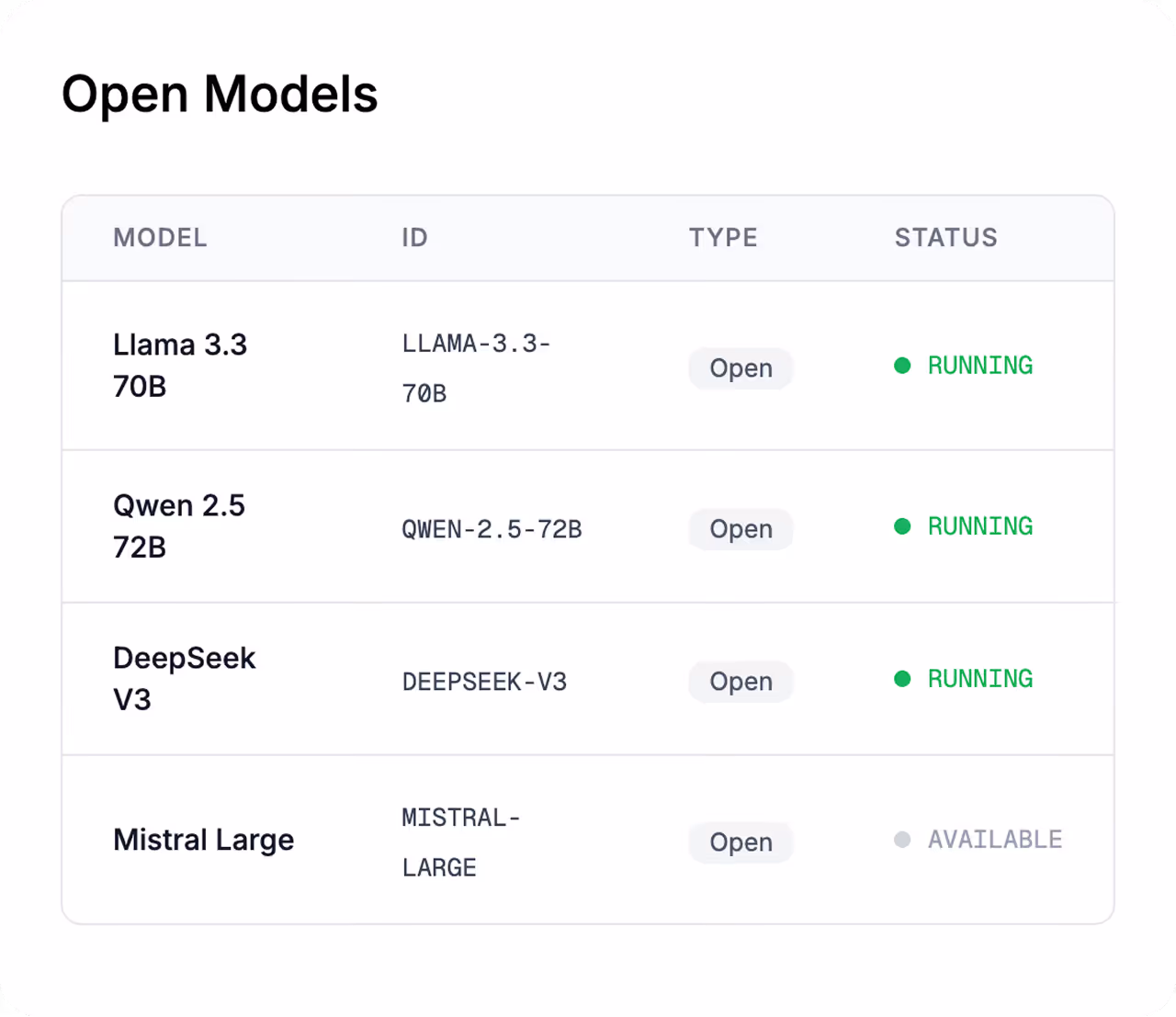Viewport: 1176px width, 1017px height.
Task: Click the Open badge in Mistral Large row
Action: pyautogui.click(x=741, y=842)
